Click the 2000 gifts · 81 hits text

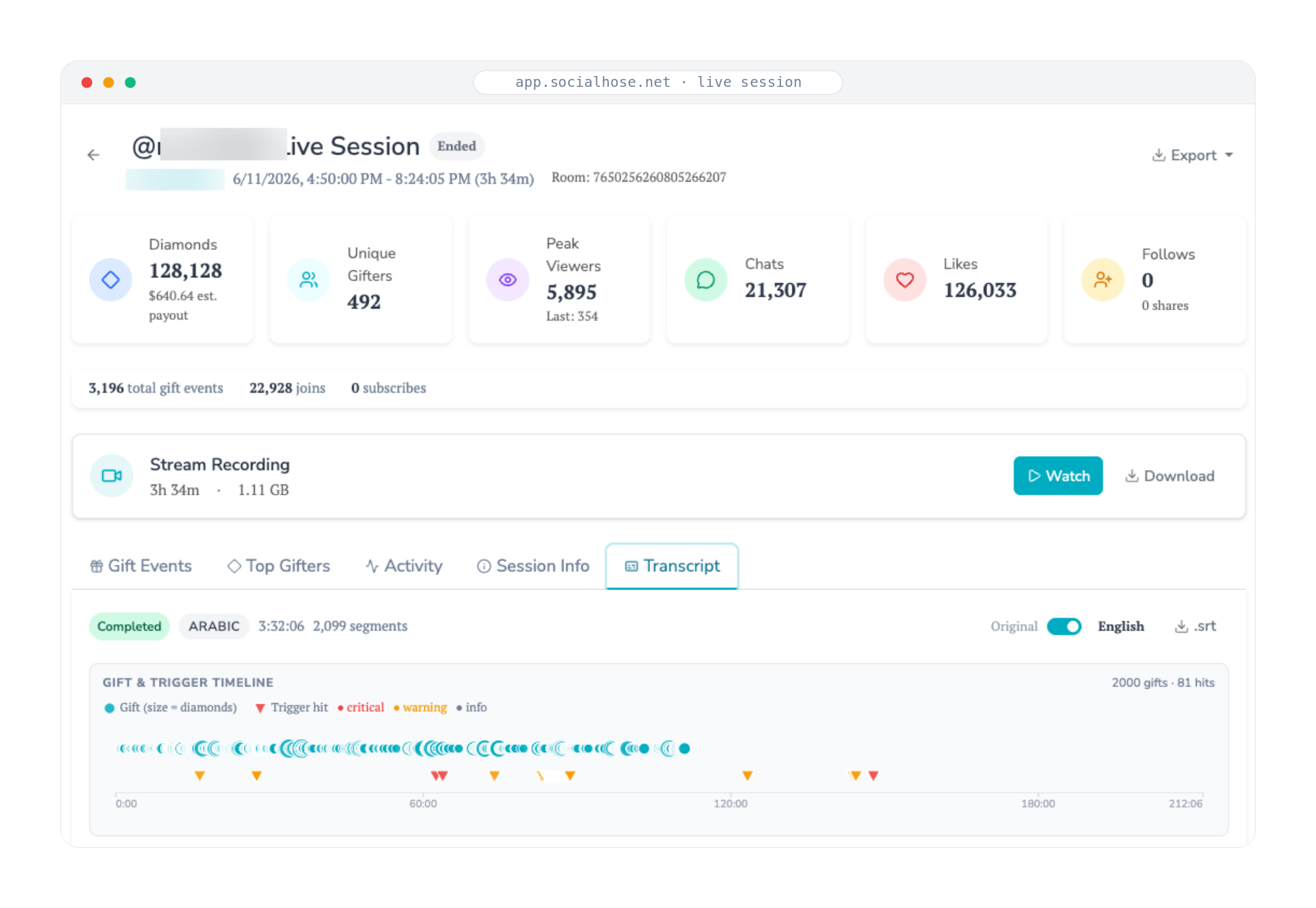1163,683
